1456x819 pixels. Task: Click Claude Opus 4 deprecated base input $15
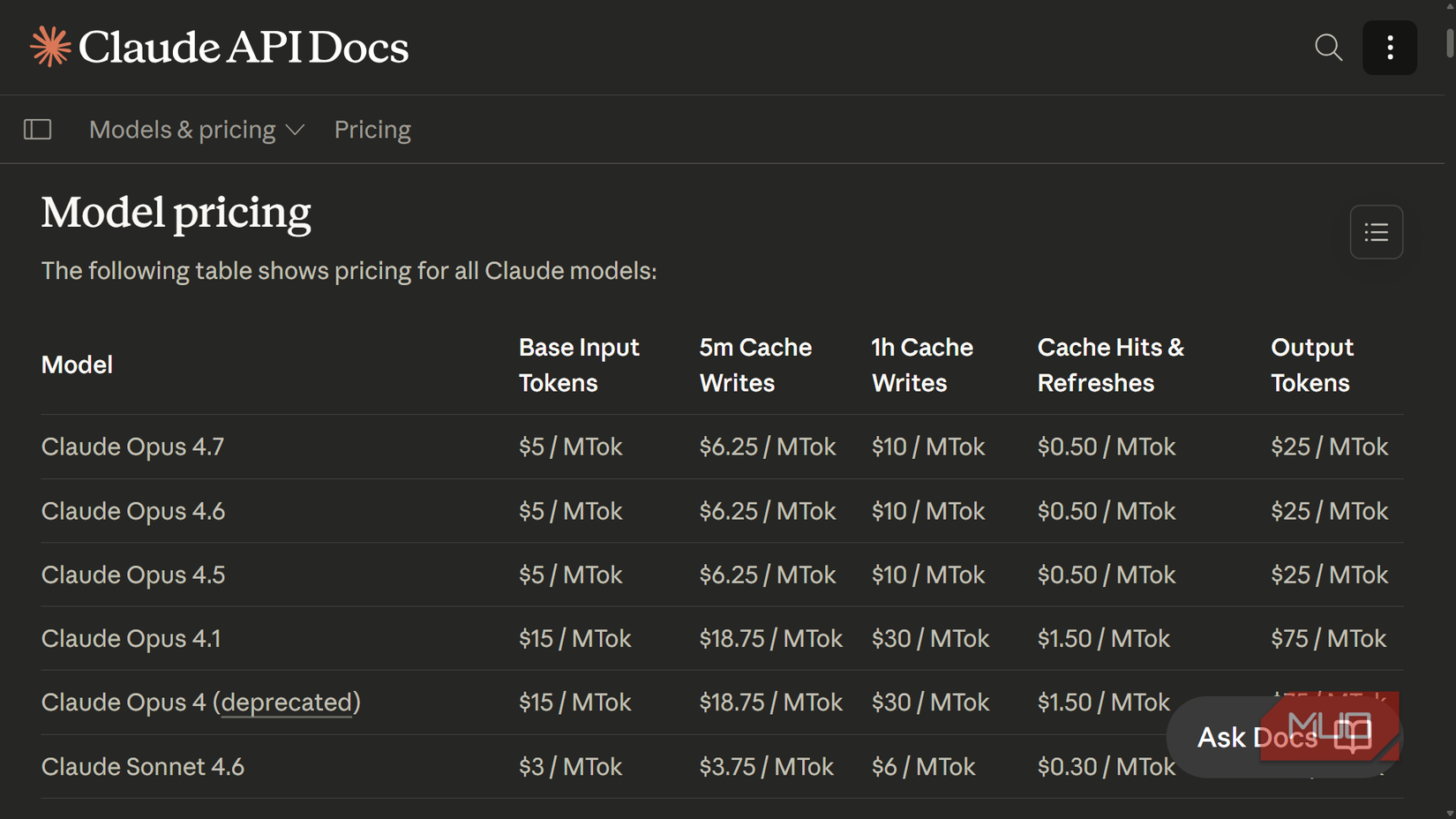pyautogui.click(x=575, y=703)
